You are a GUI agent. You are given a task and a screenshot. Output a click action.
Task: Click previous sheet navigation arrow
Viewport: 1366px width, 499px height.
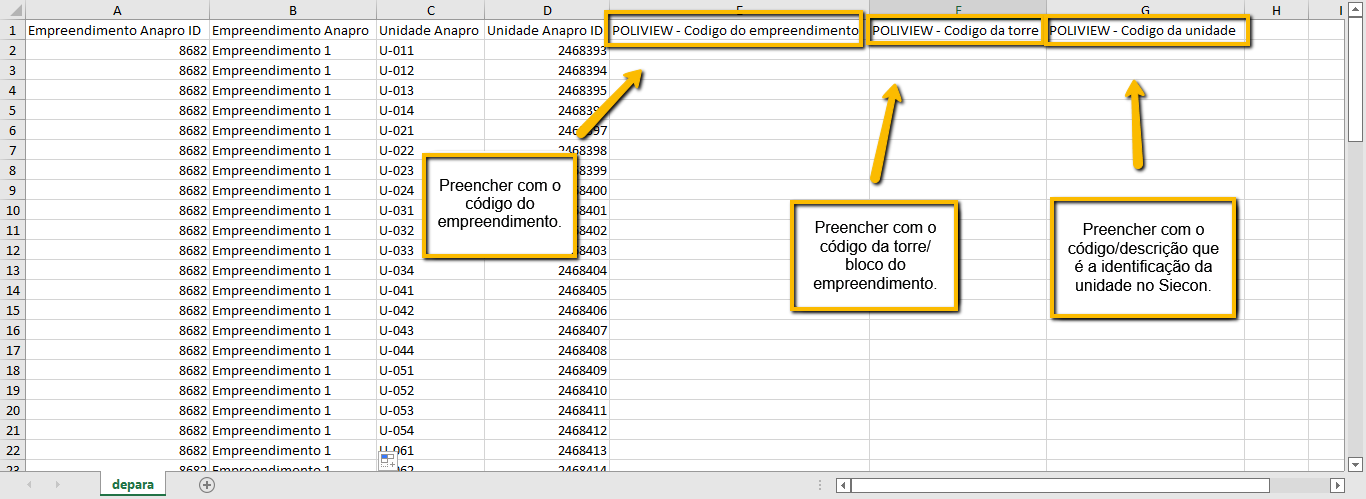pyautogui.click(x=29, y=485)
